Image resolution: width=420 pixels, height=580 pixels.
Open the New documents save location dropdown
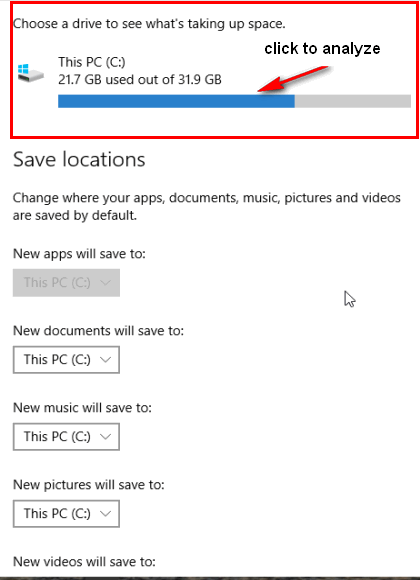coord(66,360)
